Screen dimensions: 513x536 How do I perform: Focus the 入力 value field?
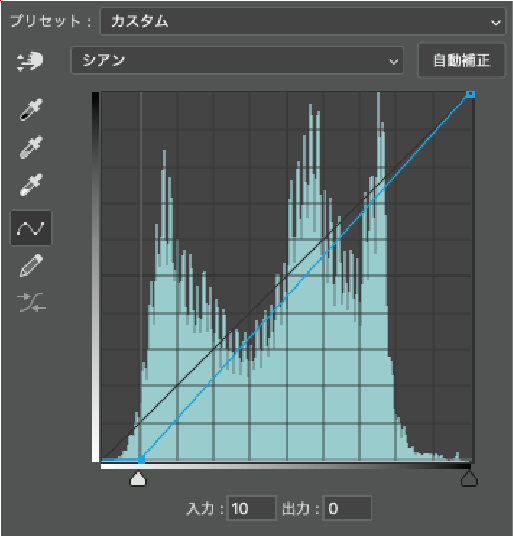[x=251, y=508]
